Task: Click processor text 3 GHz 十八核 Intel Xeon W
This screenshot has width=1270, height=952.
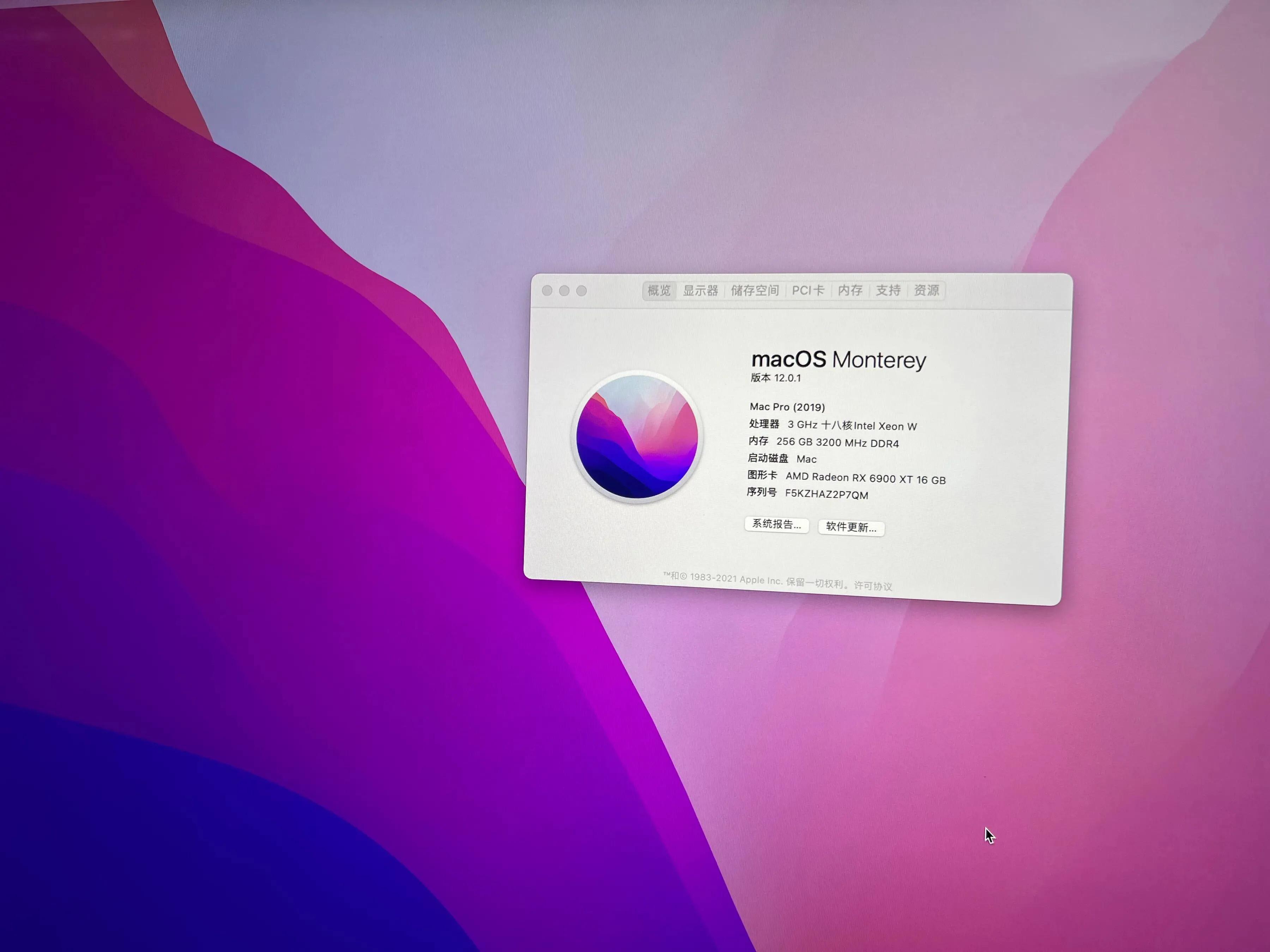Action: 852,426
